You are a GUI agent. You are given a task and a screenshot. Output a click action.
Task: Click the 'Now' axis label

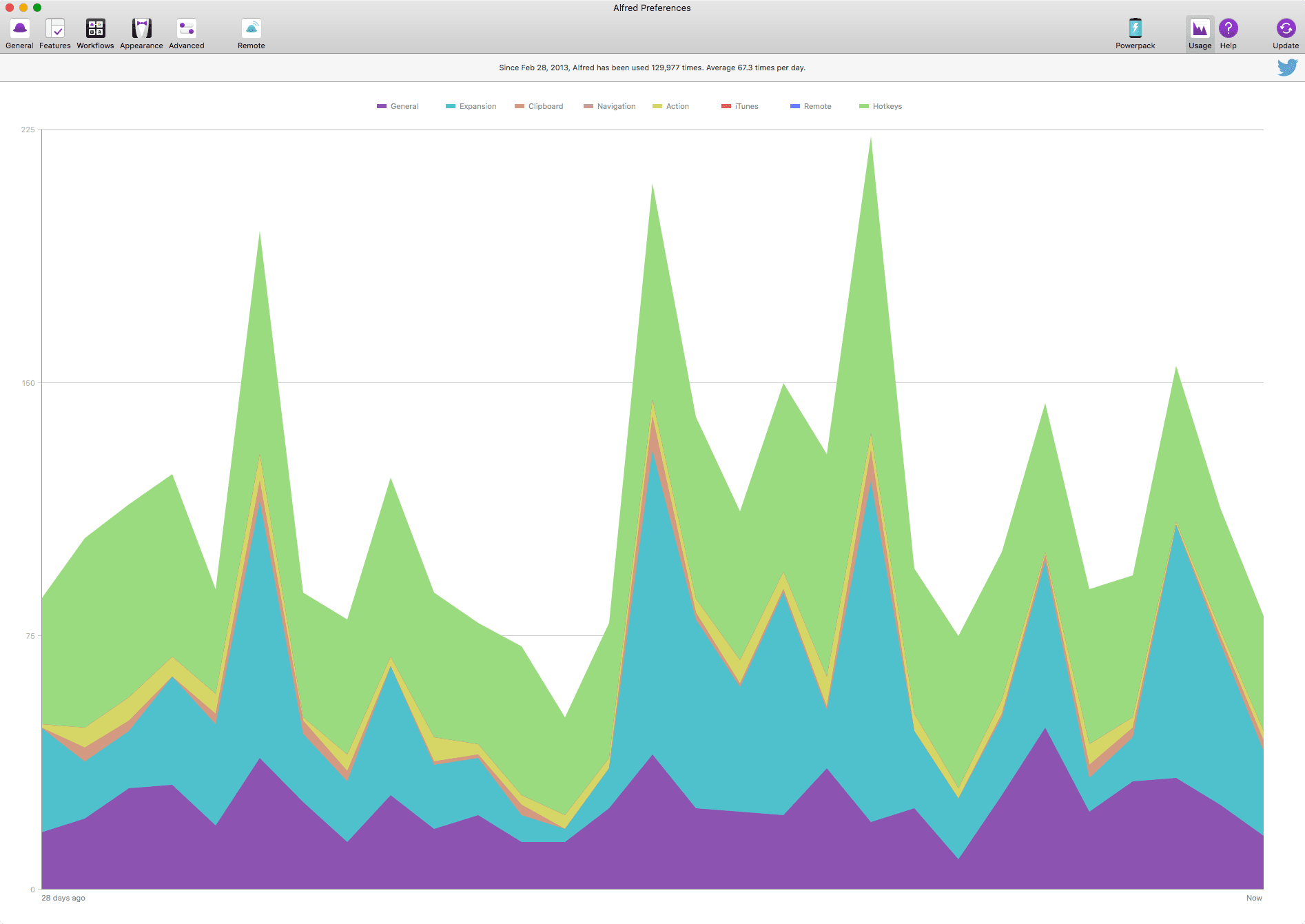[1254, 898]
